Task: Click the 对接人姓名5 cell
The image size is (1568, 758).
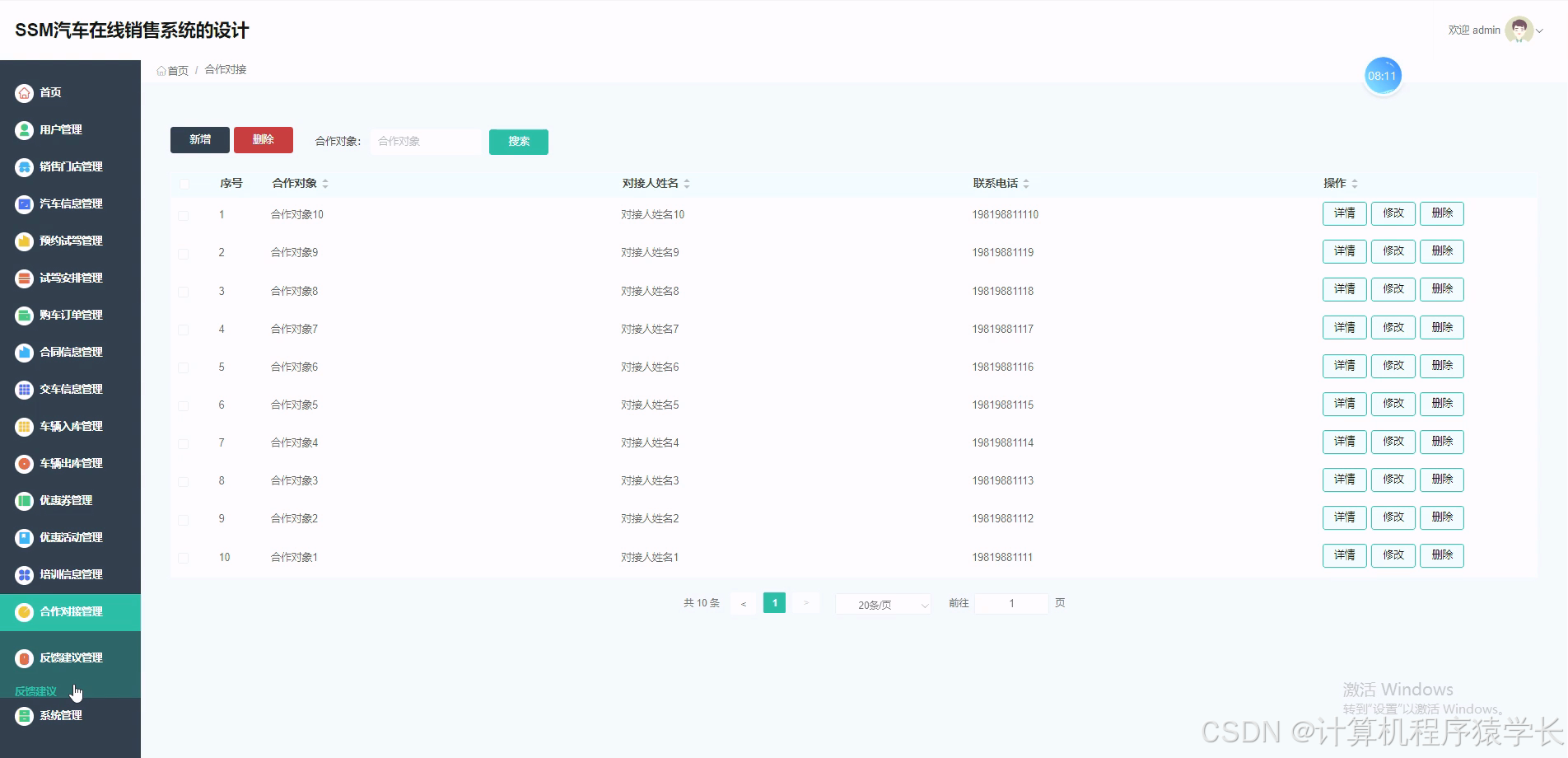Action: pos(651,405)
